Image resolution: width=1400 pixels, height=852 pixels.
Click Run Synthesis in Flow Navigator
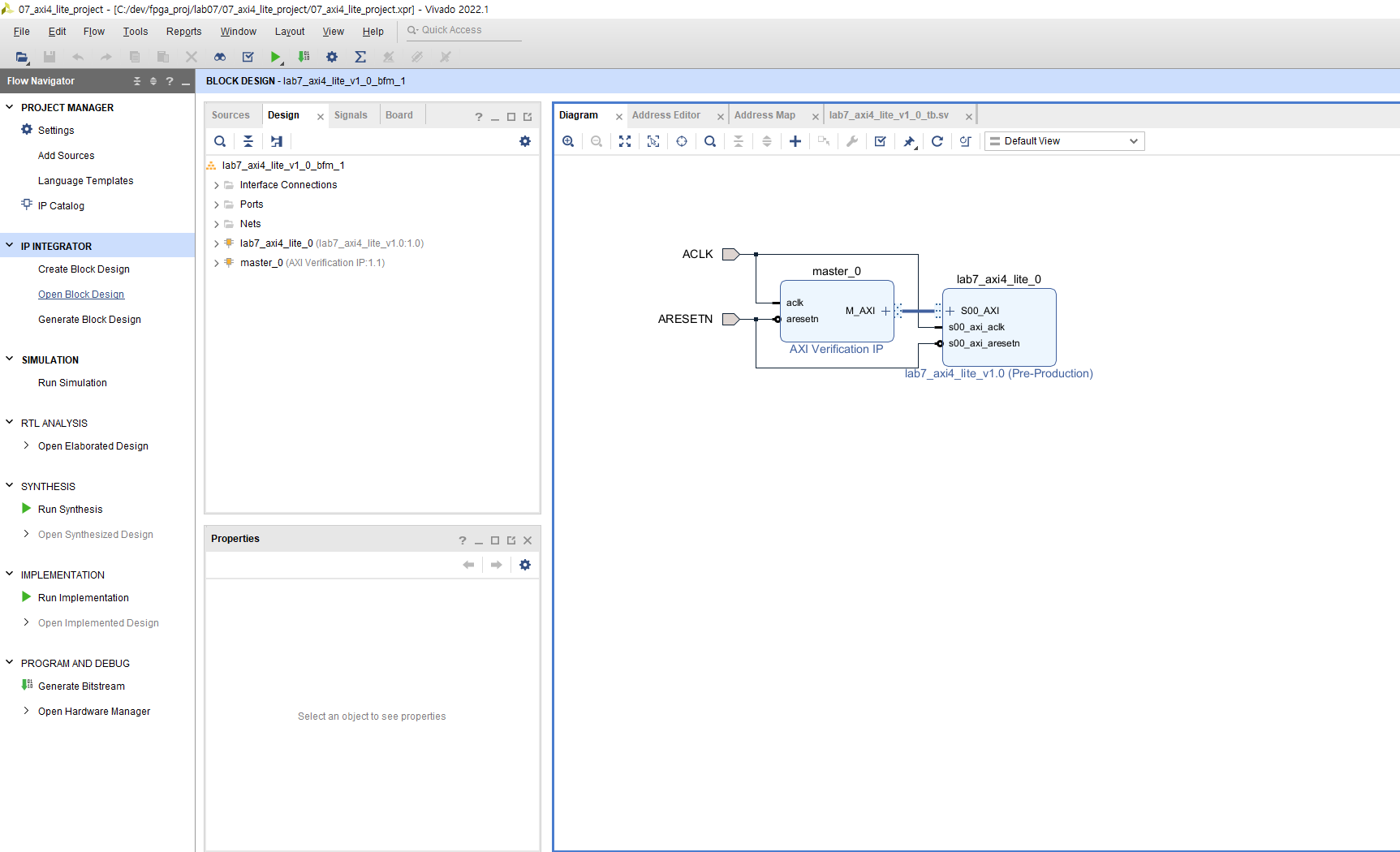point(70,510)
